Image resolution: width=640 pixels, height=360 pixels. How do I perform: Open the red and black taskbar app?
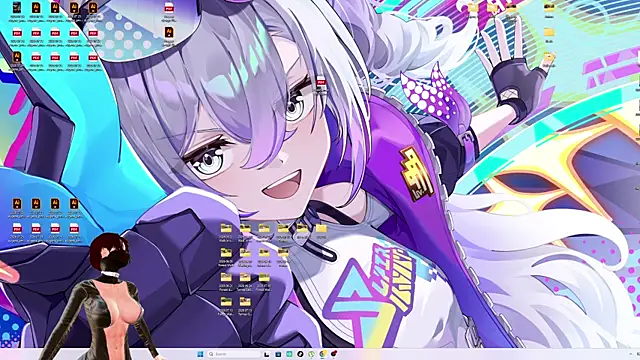333,354
